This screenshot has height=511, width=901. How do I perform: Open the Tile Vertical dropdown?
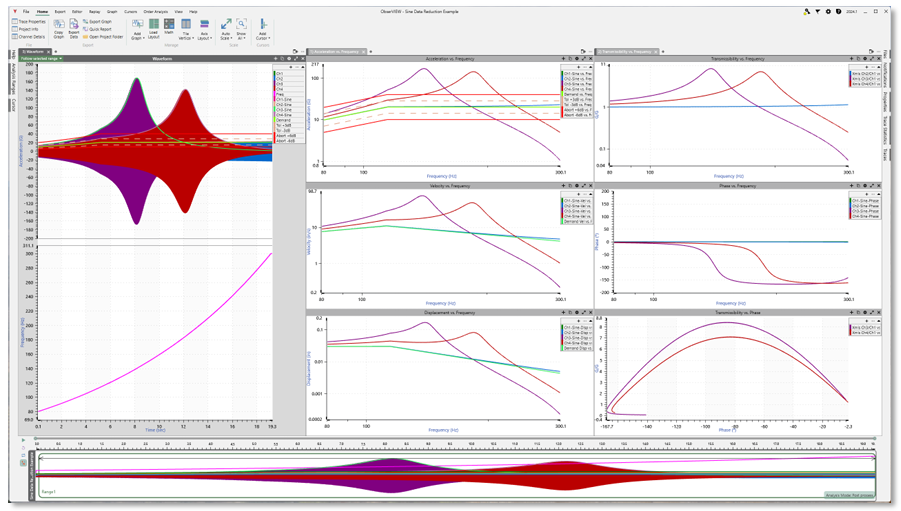[x=186, y=29]
